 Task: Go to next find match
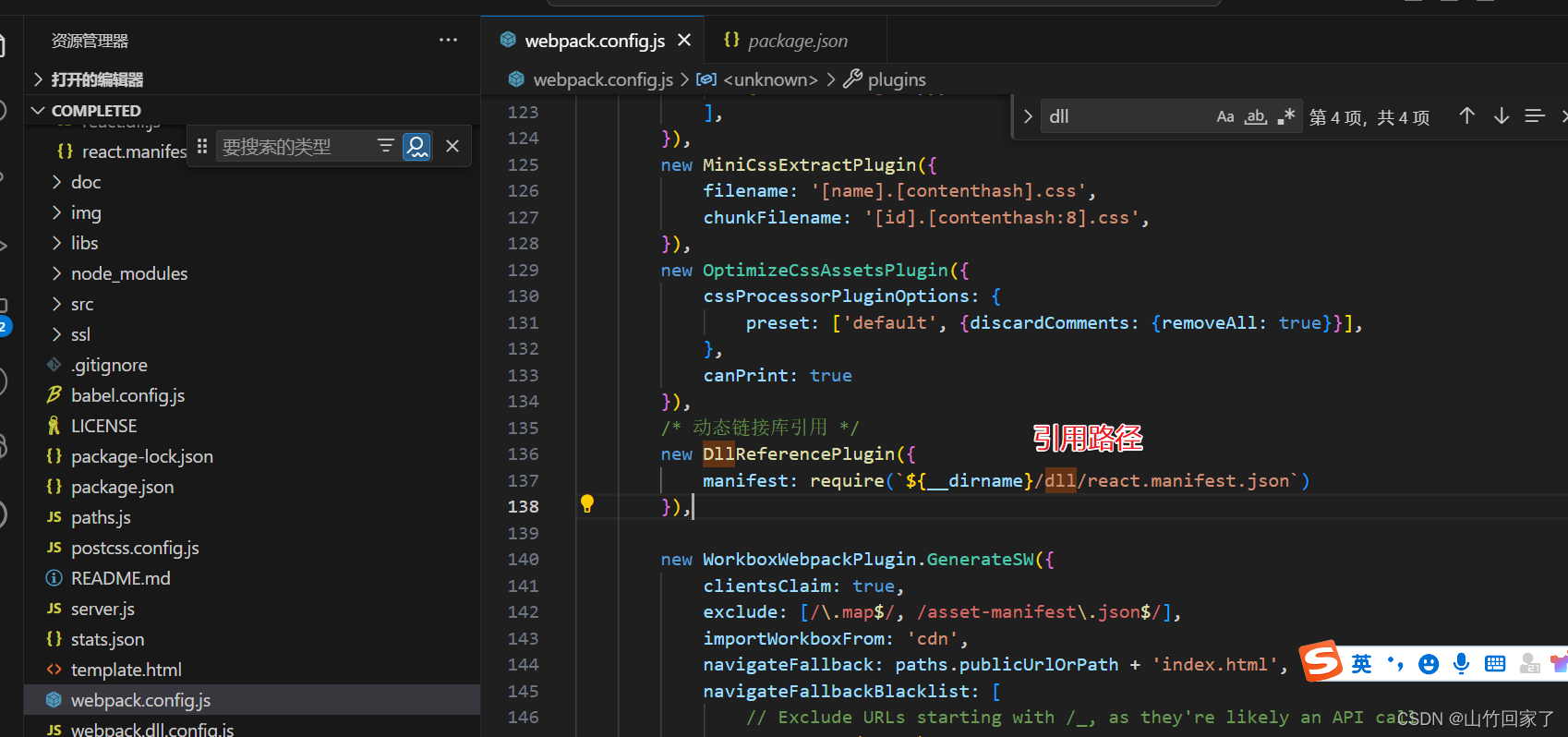pos(1502,115)
